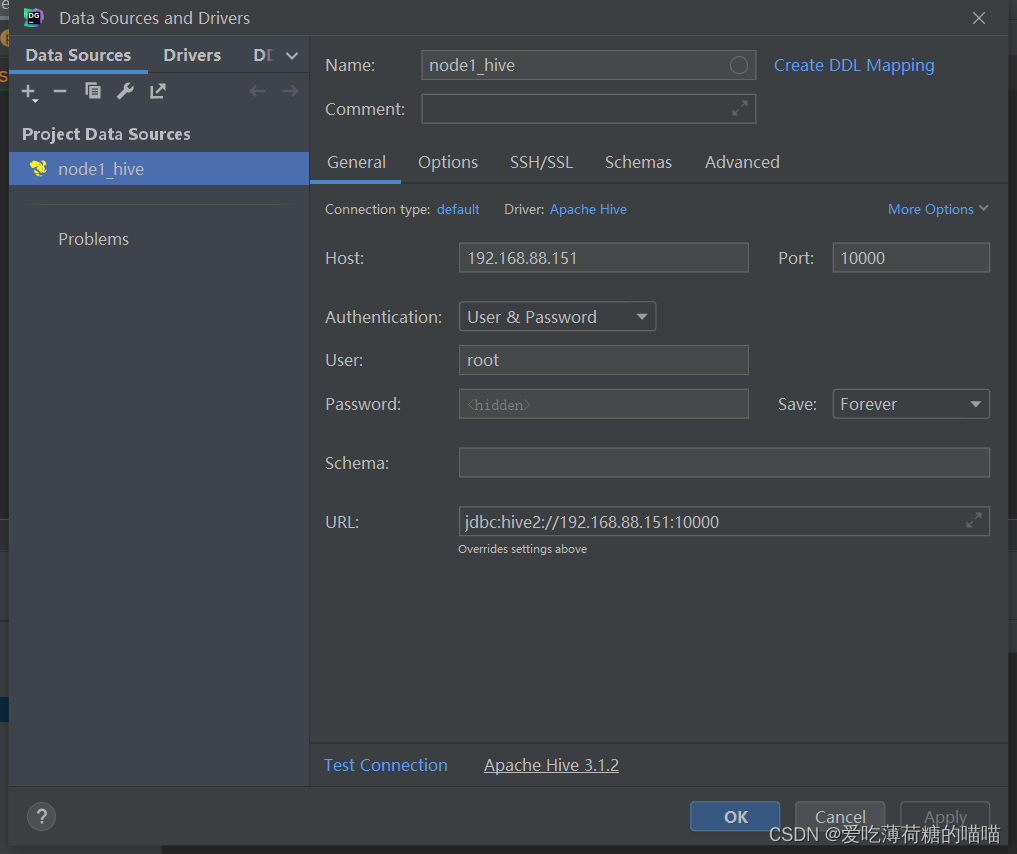Screen dimensions: 1017x854
Task: Click 'Overrides settings above' hint text
Action: click(522, 549)
